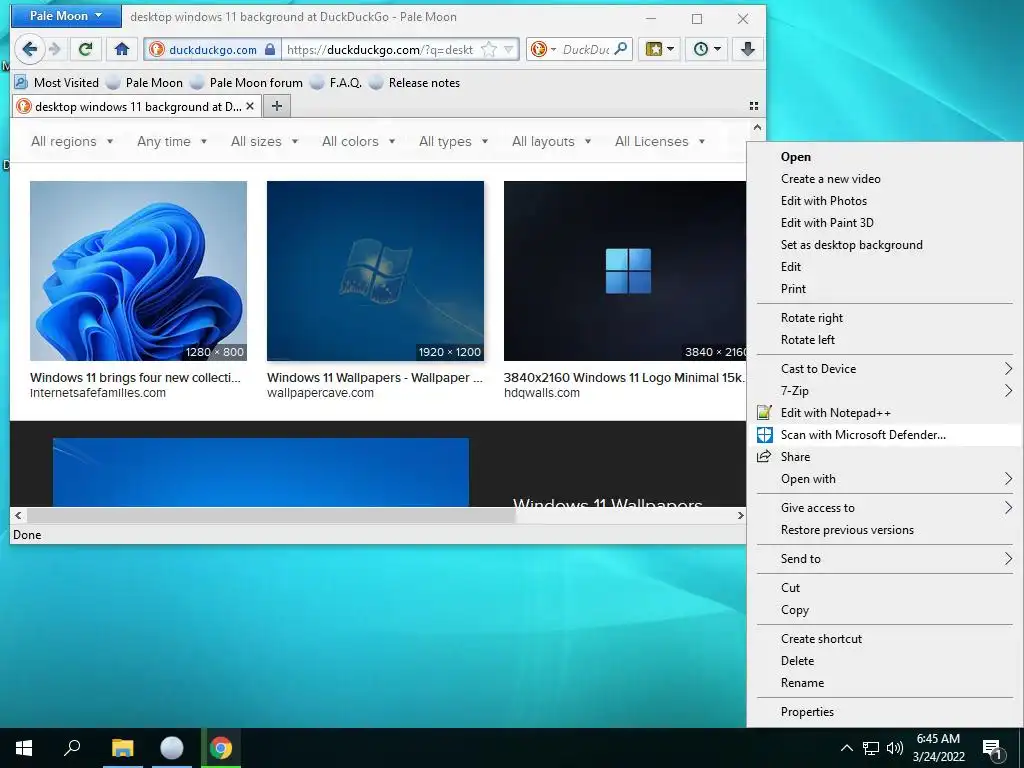Open the volume speaker tray icon
This screenshot has height=768, width=1024.
[894, 748]
